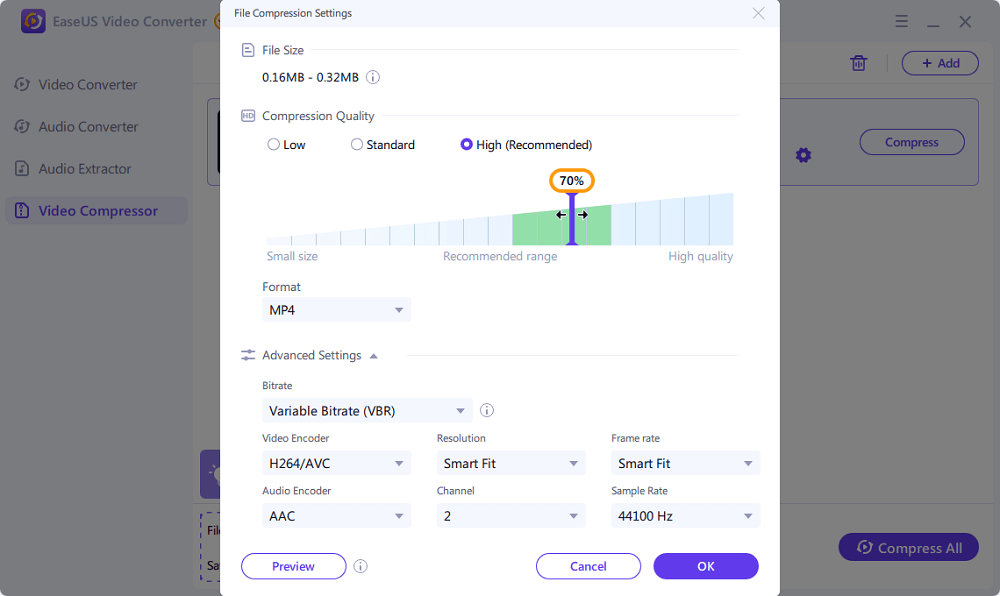This screenshot has width=1000, height=596.
Task: Close the File Compression Settings dialog
Action: tap(759, 13)
